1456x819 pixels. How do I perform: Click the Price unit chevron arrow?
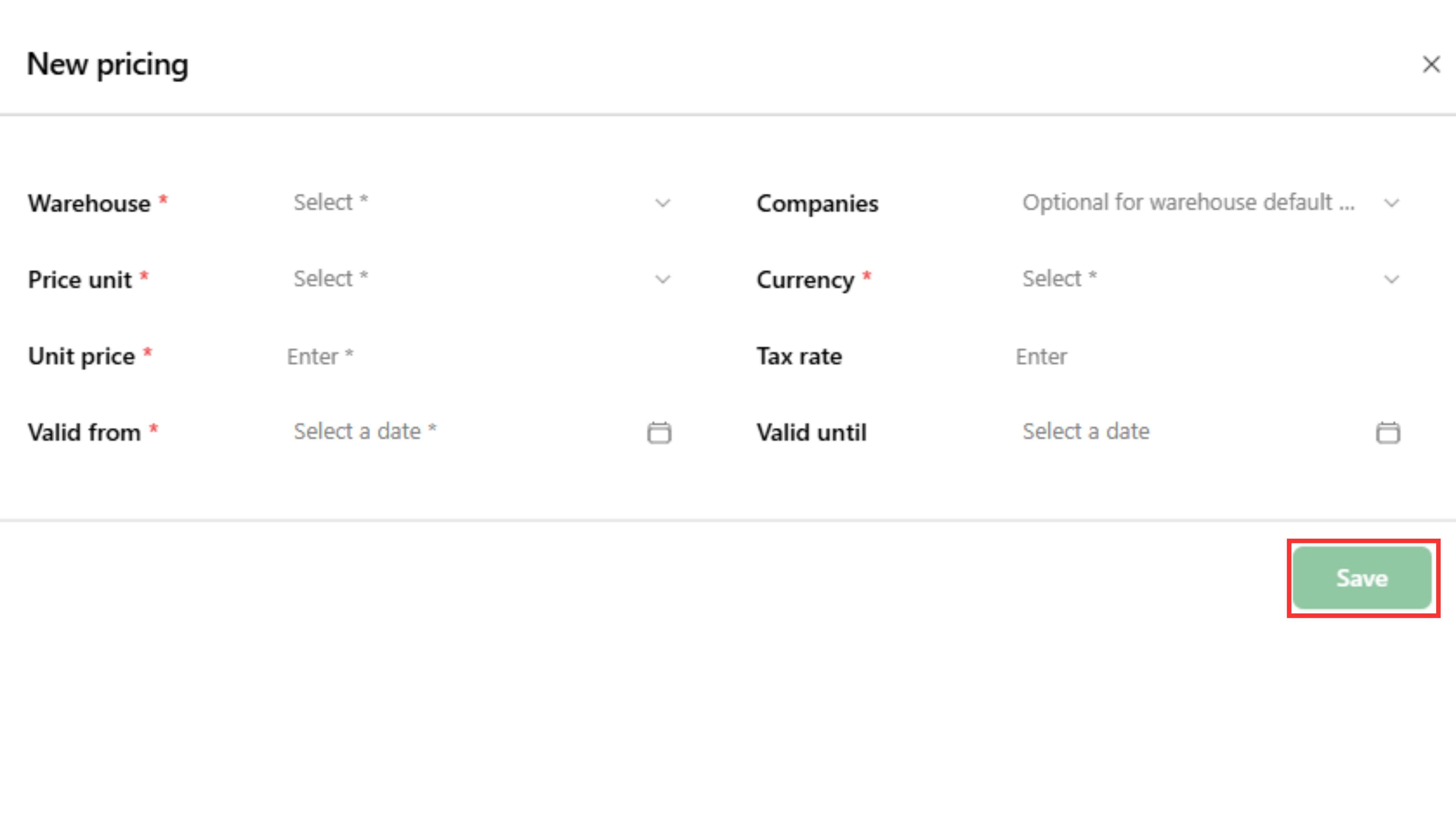coord(662,279)
